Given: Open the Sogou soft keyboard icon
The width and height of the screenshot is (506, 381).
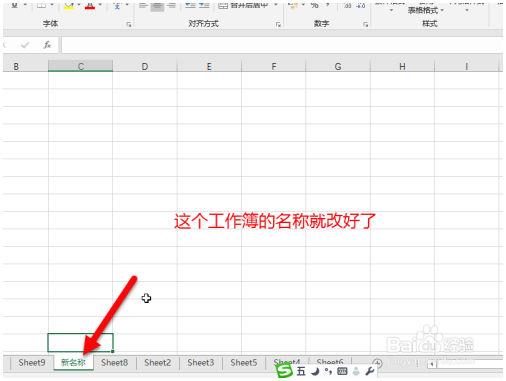Looking at the screenshot, I should click(342, 371).
